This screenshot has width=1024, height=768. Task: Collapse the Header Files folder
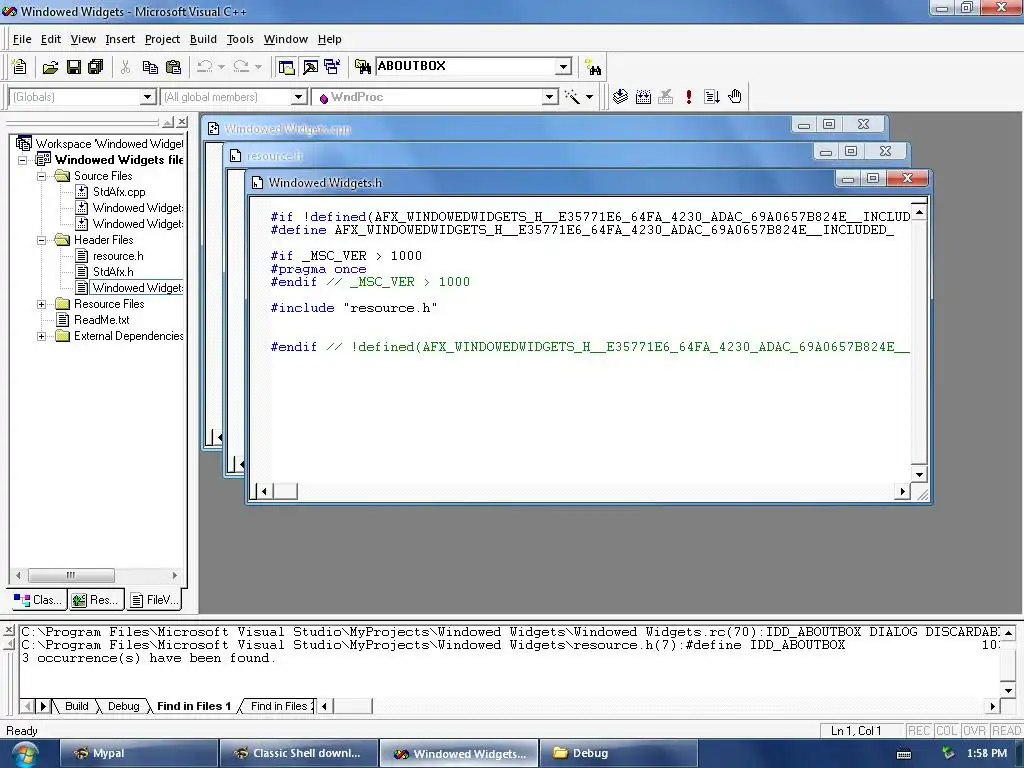(42, 240)
